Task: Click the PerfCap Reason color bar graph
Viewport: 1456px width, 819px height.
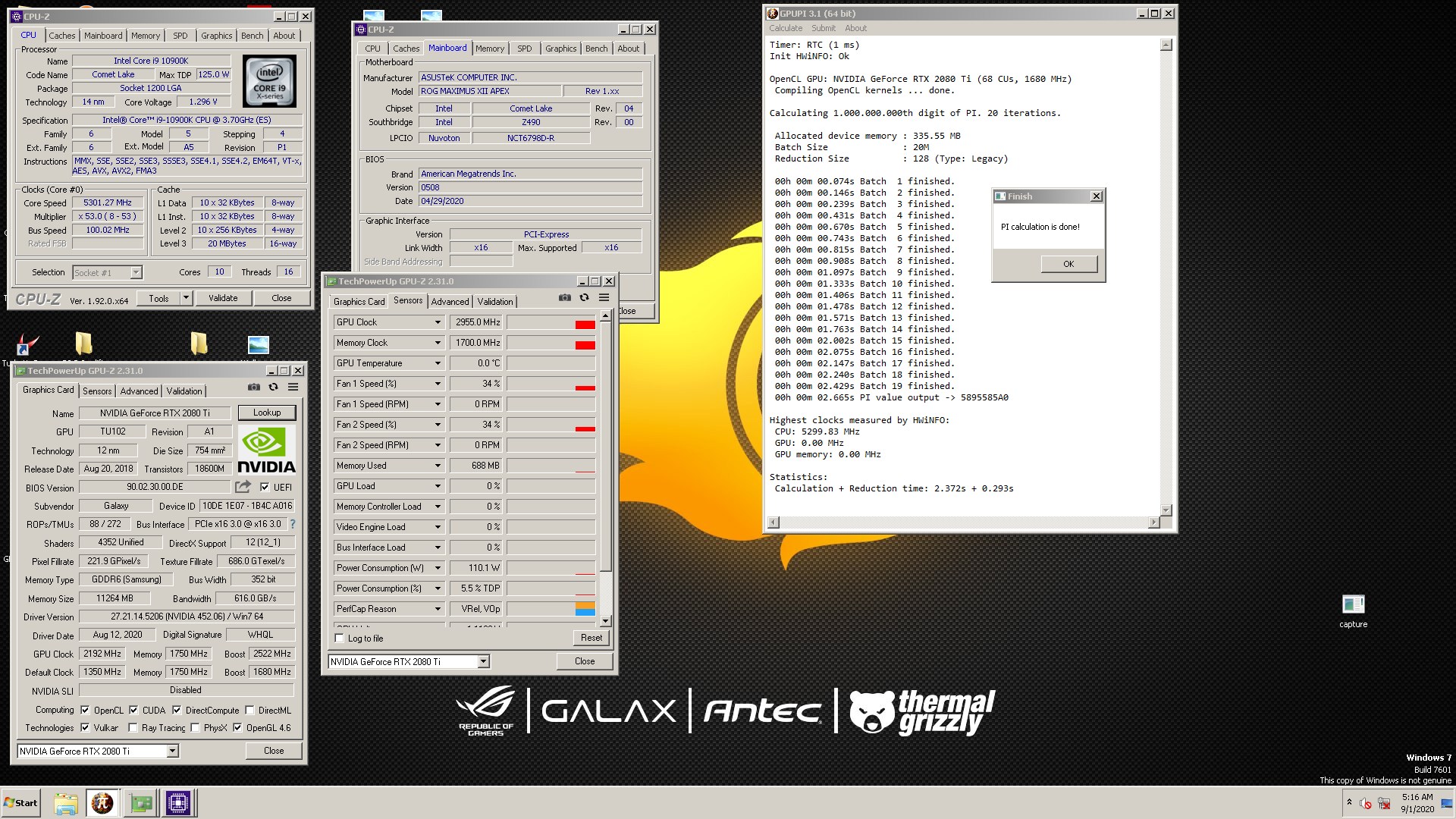Action: (551, 609)
